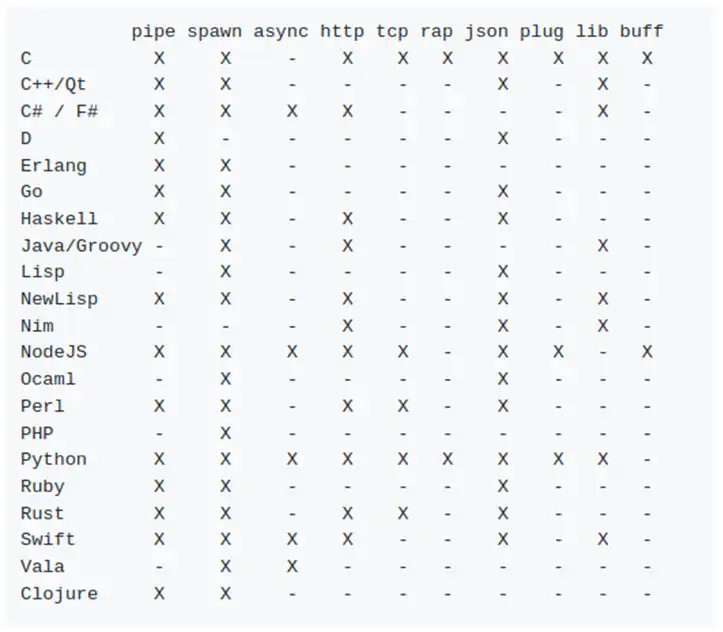Click the "NodeJS" row label

[53, 352]
